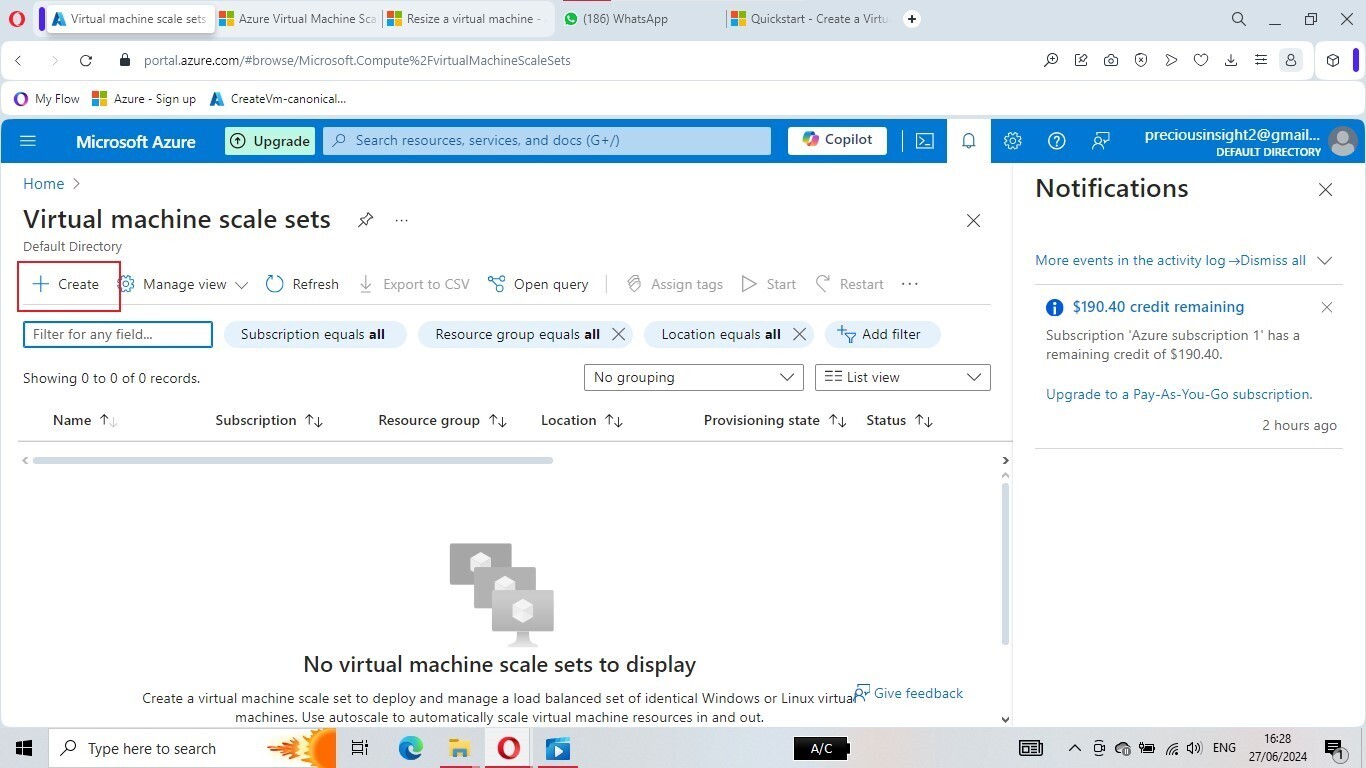The height and width of the screenshot is (768, 1366).
Task: Close the Notifications panel
Action: [1325, 190]
